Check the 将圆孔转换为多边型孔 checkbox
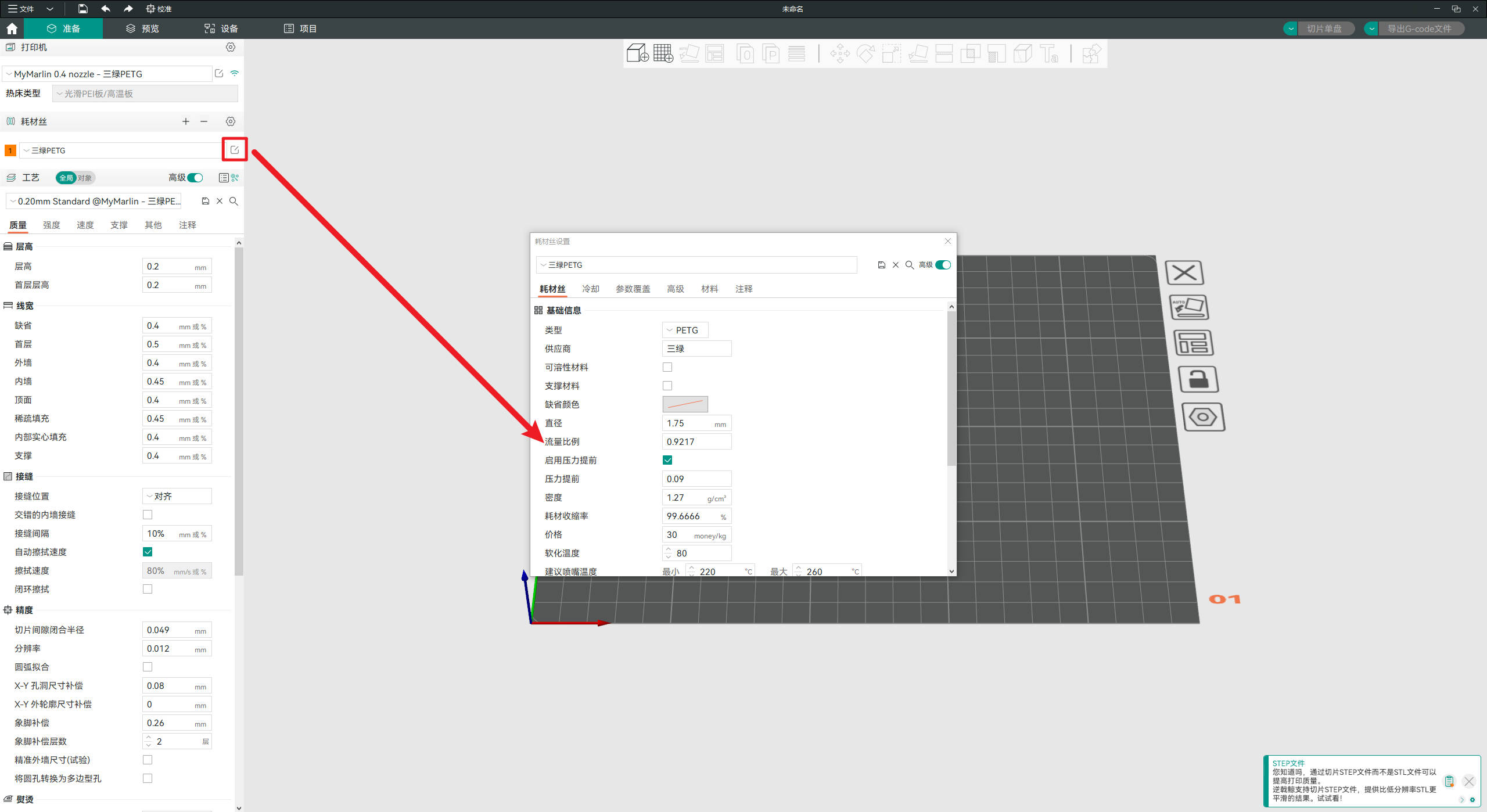The image size is (1487, 812). tap(148, 778)
